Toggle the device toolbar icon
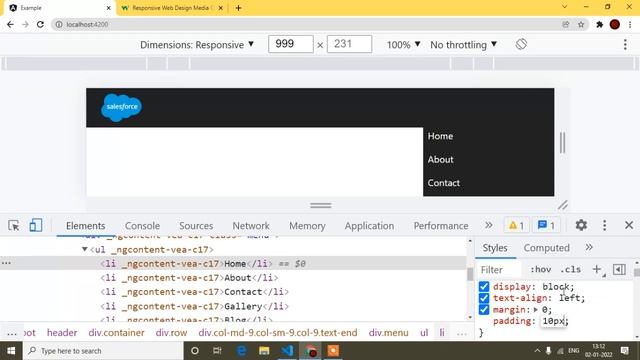The image size is (640, 360). (x=36, y=225)
